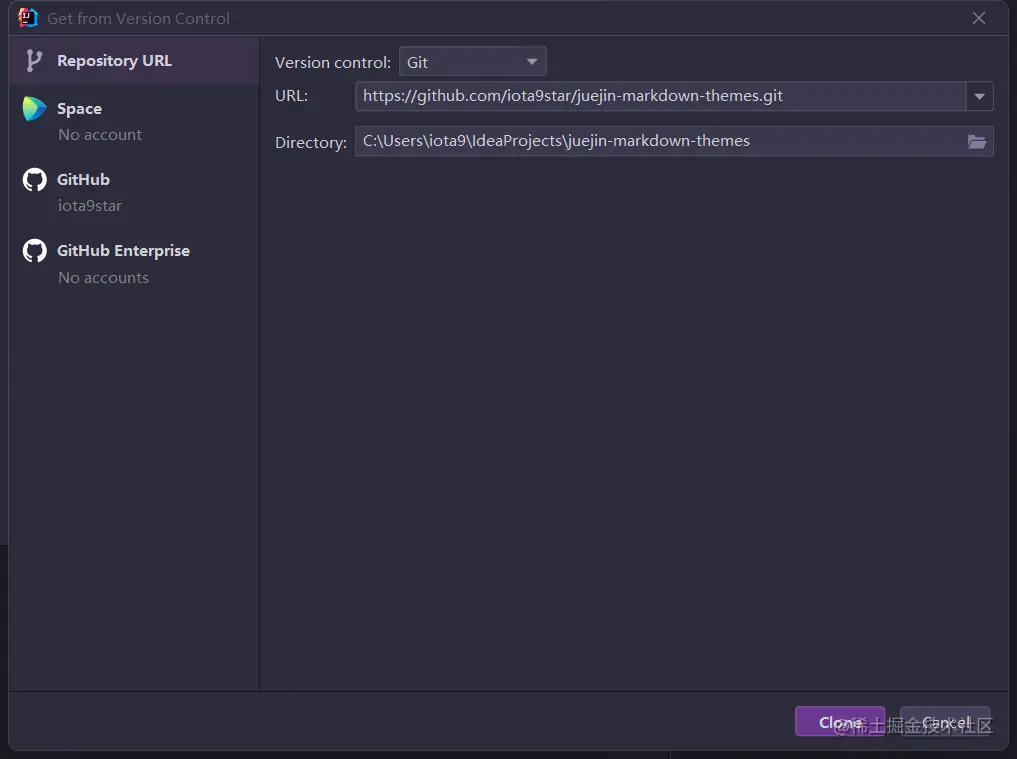The image size is (1017, 759).
Task: Close the Get from Version Control dialog
Action: coord(979,18)
